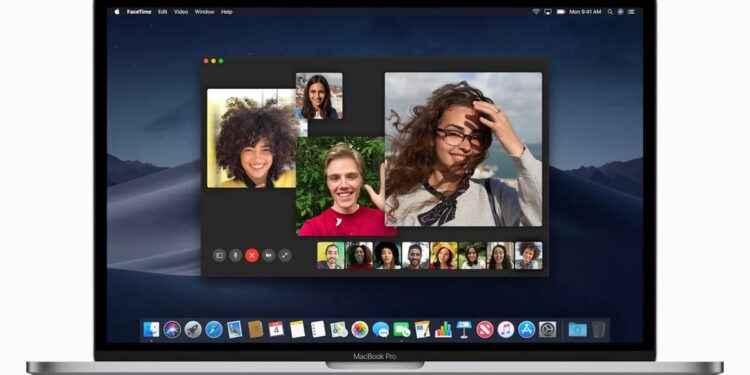Click the Mon 9:41 AM clock

tap(585, 12)
